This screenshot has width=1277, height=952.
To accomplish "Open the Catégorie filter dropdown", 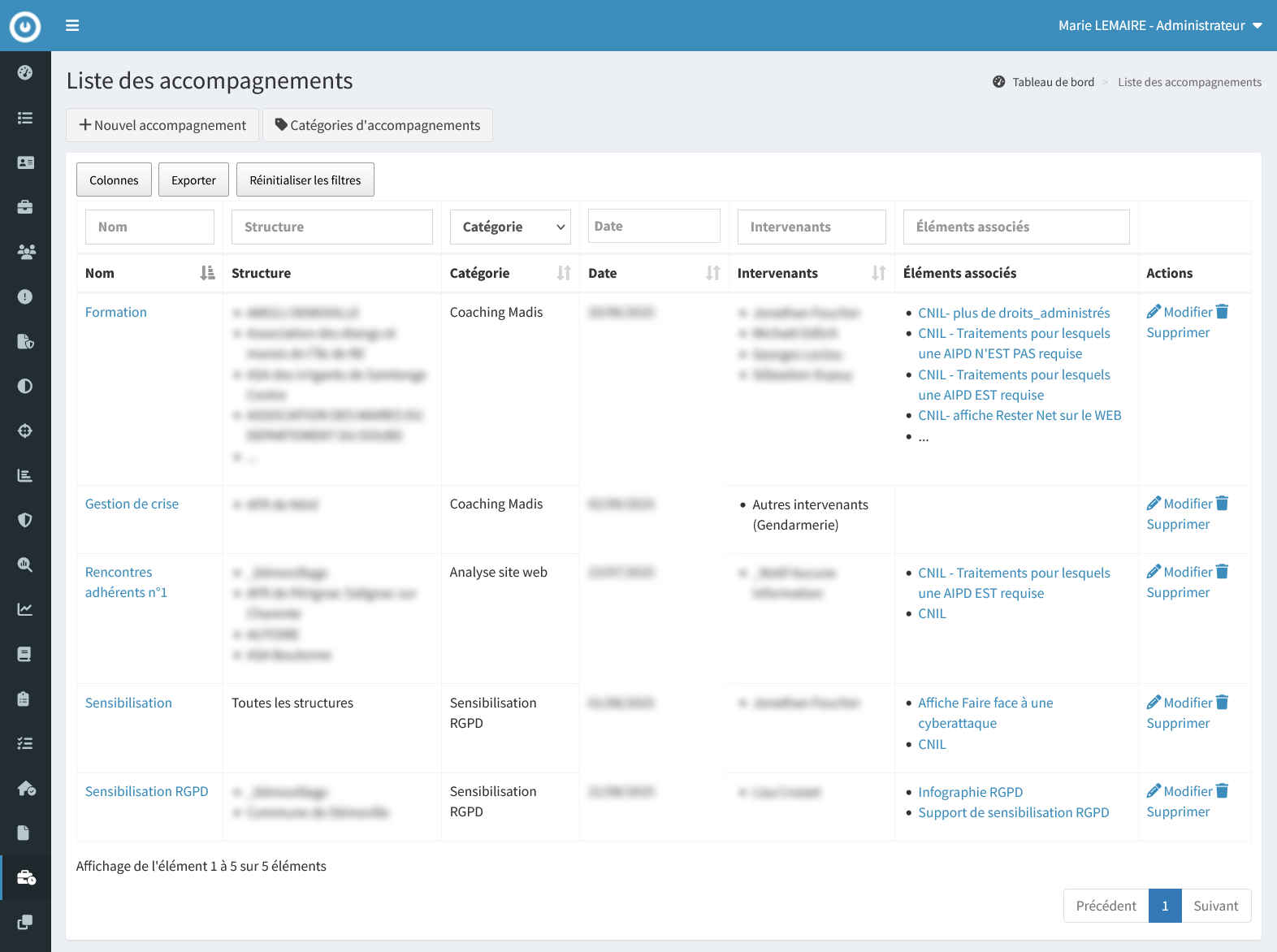I will [x=510, y=227].
